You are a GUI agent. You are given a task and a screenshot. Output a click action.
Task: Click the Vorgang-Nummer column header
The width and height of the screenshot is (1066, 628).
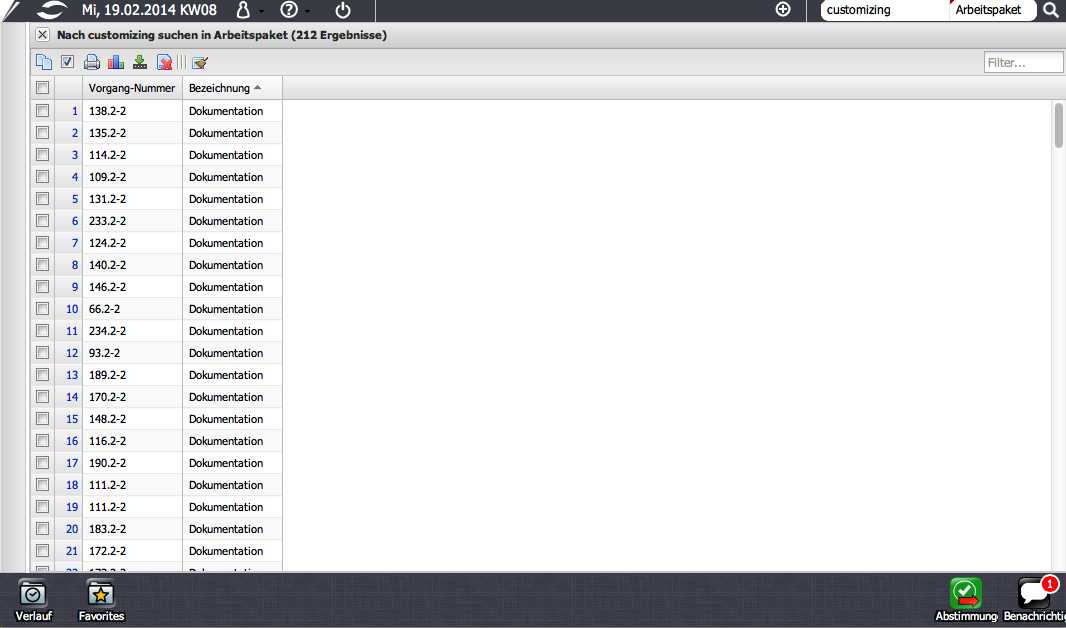click(131, 88)
